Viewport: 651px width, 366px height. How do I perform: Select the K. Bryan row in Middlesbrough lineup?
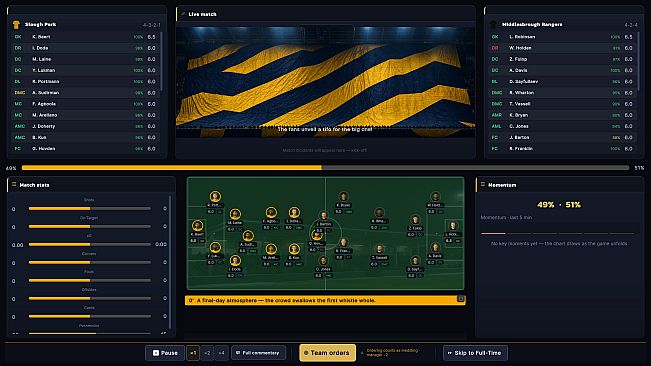point(562,115)
